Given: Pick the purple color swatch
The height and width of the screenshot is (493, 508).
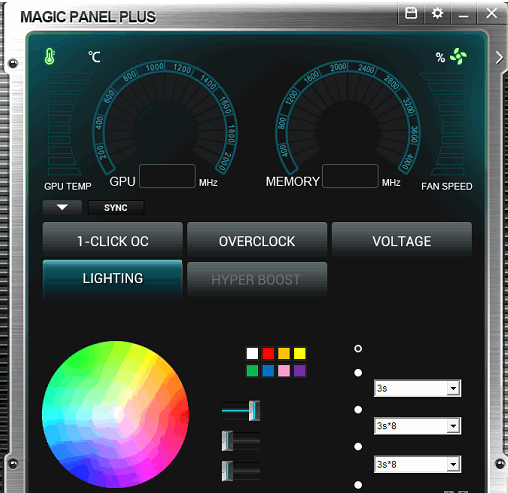Looking at the screenshot, I should 300,371.
